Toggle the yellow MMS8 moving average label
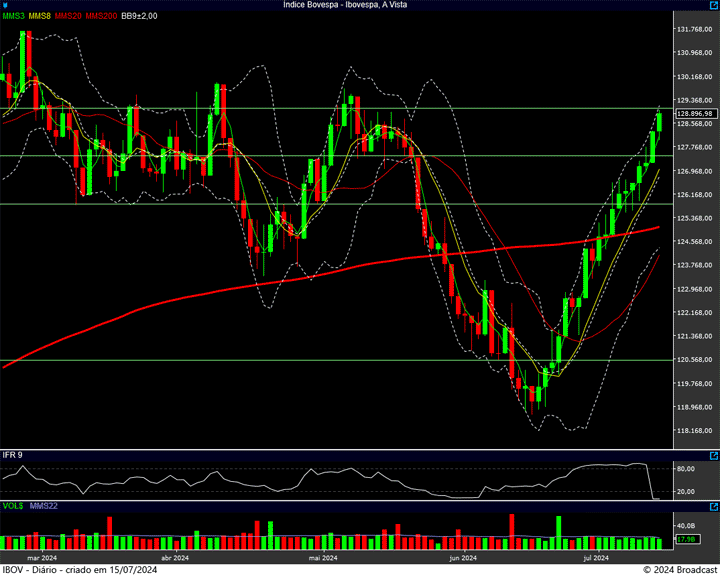This screenshot has width=720, height=575. pyautogui.click(x=40, y=17)
